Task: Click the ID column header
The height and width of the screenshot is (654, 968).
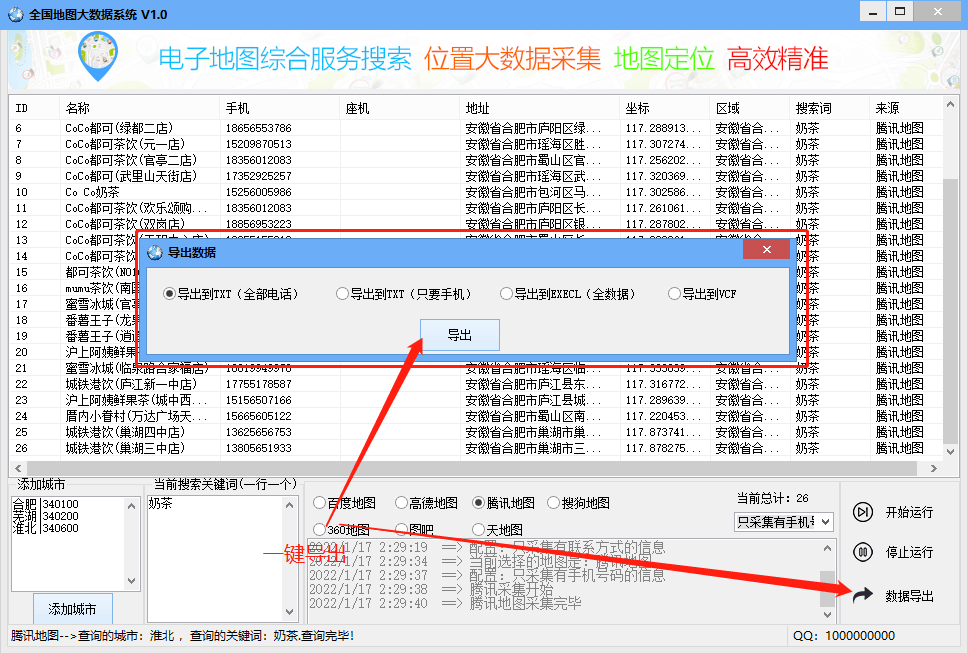Action: pyautogui.click(x=35, y=108)
